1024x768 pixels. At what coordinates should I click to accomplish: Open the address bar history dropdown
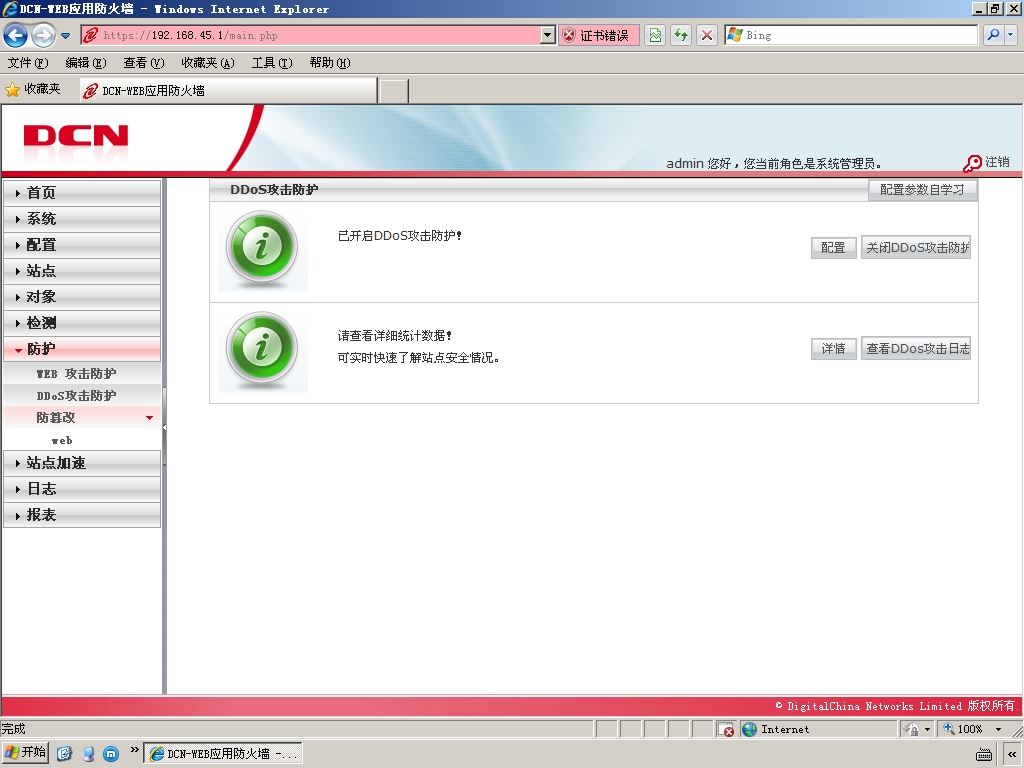pyautogui.click(x=548, y=35)
